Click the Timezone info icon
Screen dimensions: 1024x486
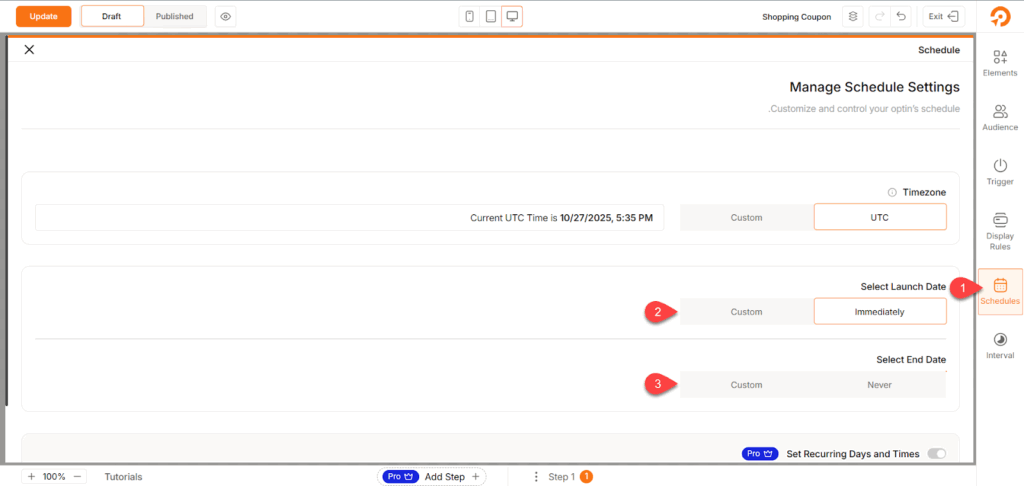click(x=891, y=193)
